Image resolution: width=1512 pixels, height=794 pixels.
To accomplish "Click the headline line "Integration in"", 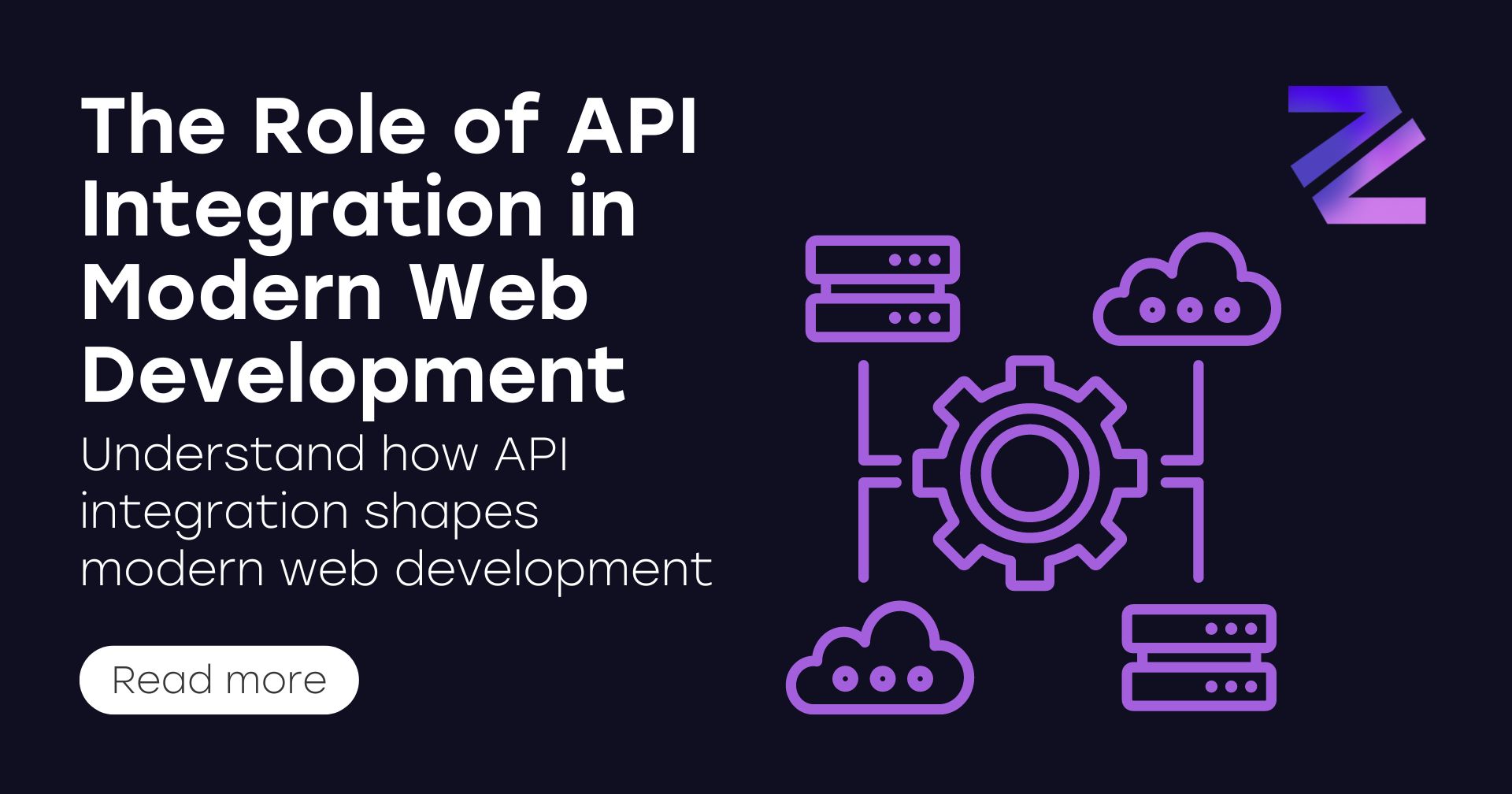I will [358, 209].
